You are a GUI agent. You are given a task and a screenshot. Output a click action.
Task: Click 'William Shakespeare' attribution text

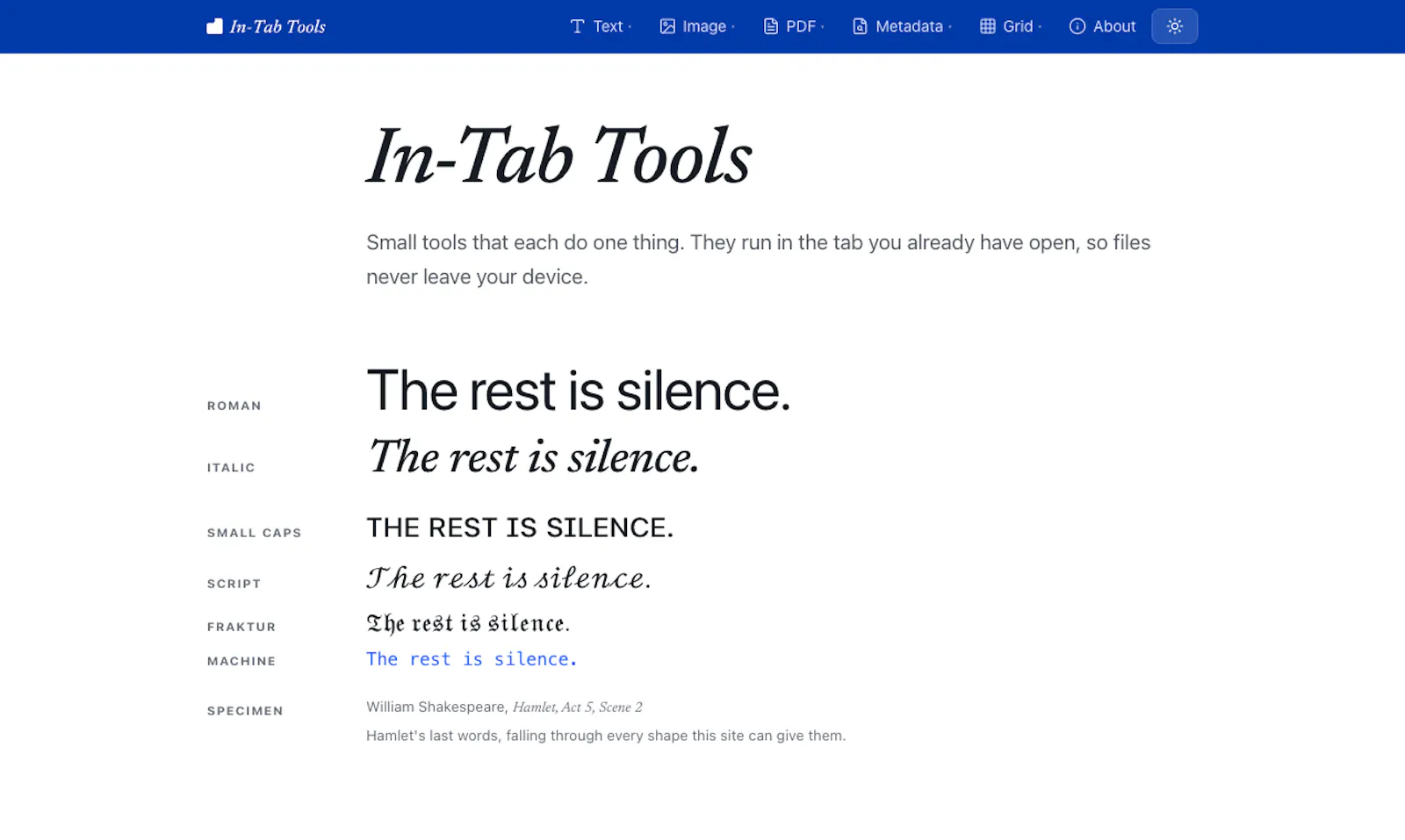[436, 707]
